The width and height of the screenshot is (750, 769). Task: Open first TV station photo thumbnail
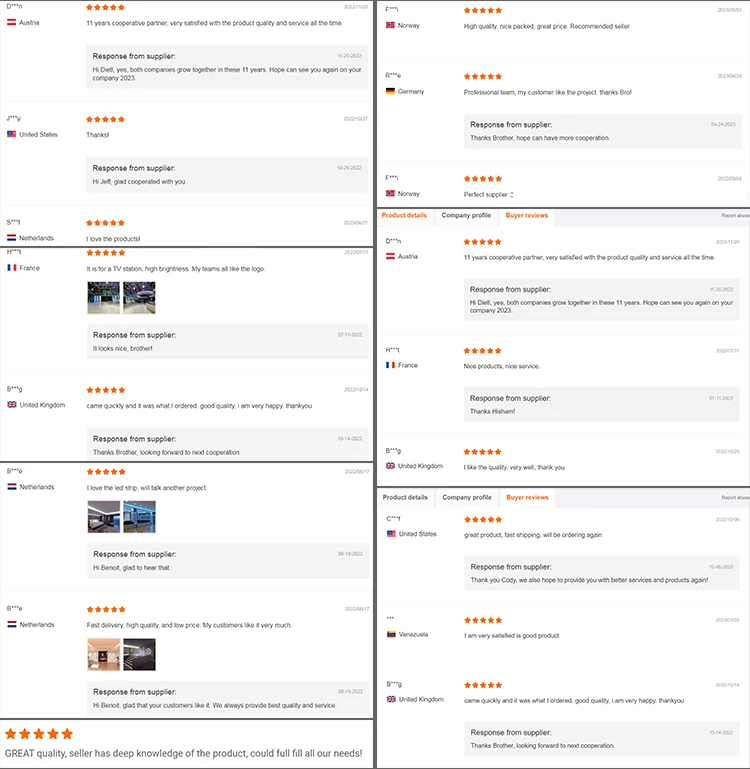tap(103, 298)
